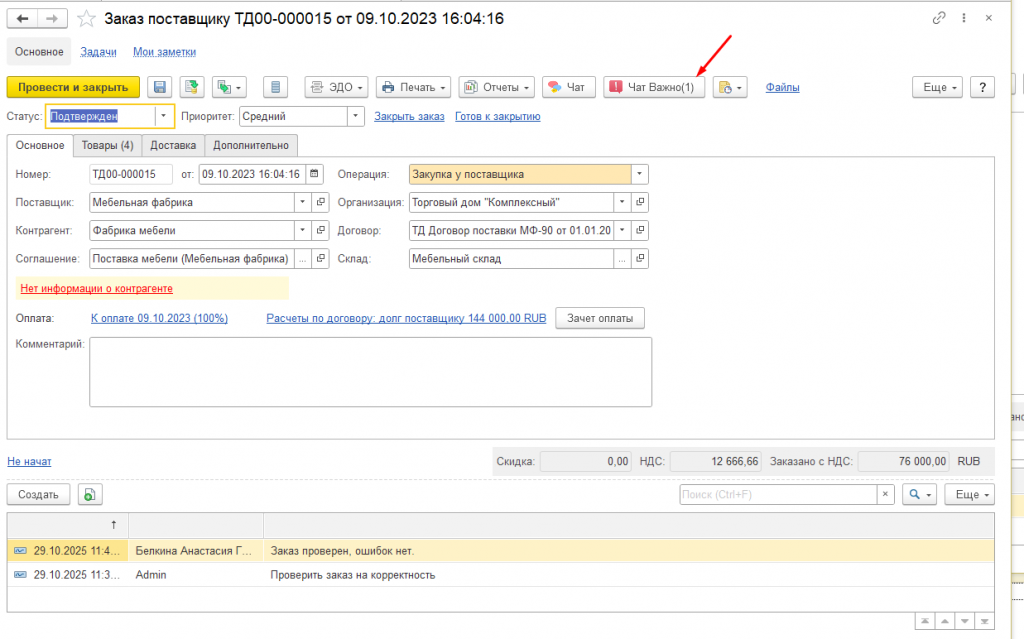Click the Не начат link
The width and height of the screenshot is (1024, 639).
[29, 461]
